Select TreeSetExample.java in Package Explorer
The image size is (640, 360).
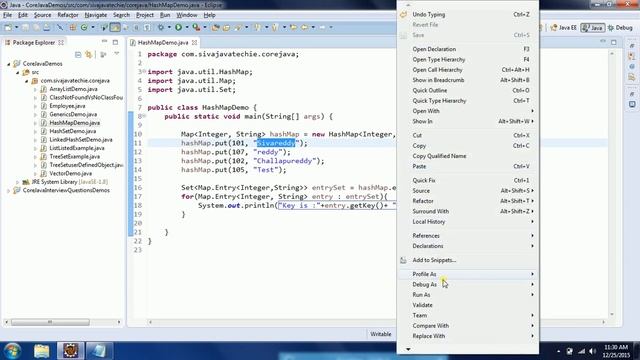coord(74,156)
